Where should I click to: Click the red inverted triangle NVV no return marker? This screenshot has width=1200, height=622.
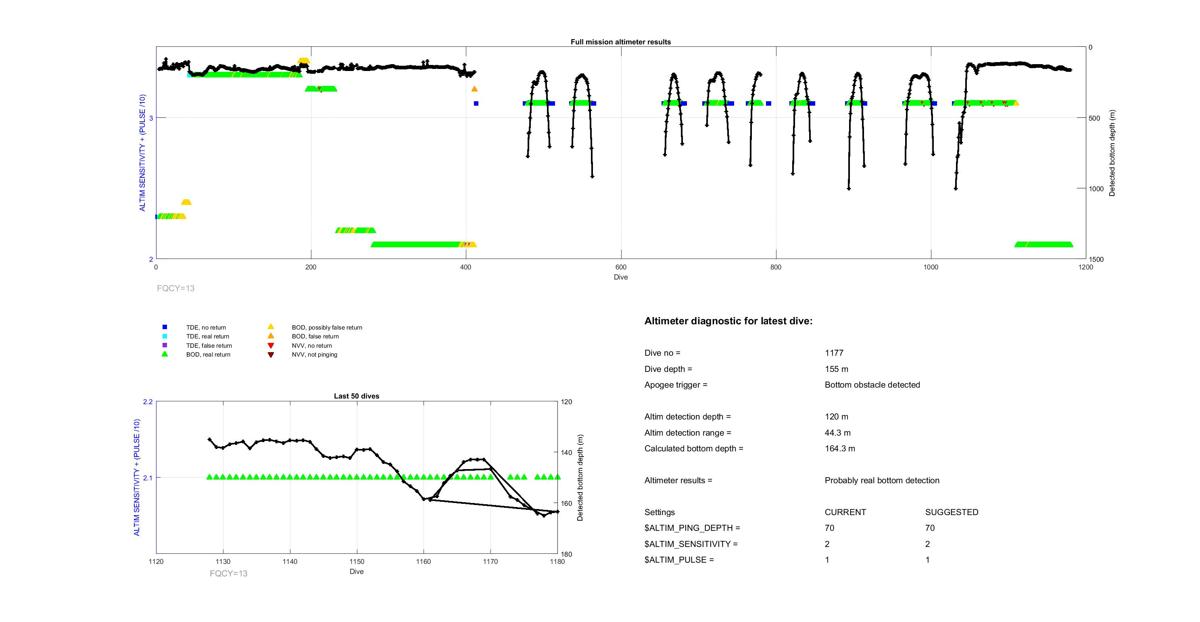(271, 345)
